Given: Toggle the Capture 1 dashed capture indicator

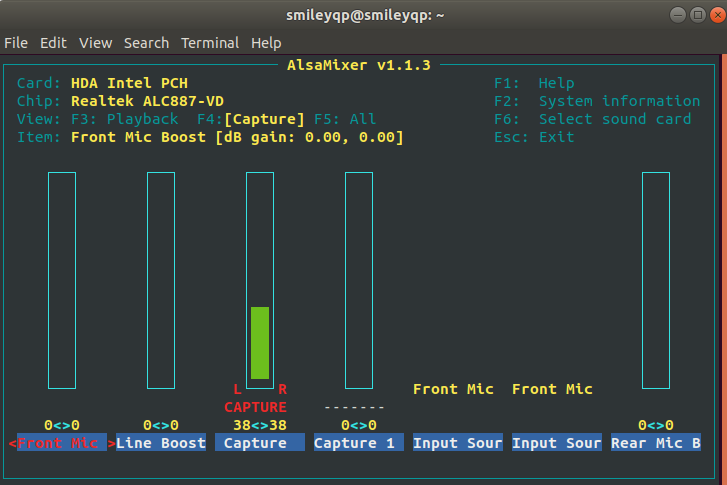Looking at the screenshot, I should point(354,407).
